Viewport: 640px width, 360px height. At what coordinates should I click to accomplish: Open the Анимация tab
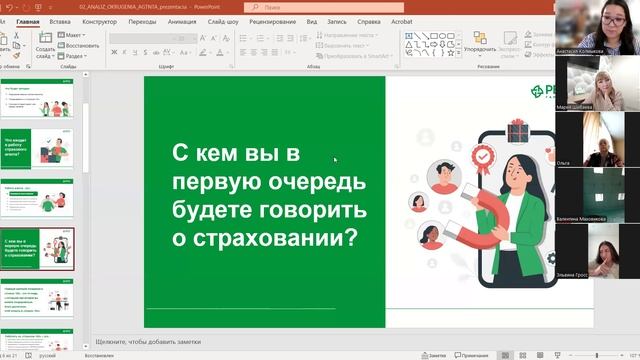pyautogui.click(x=182, y=22)
